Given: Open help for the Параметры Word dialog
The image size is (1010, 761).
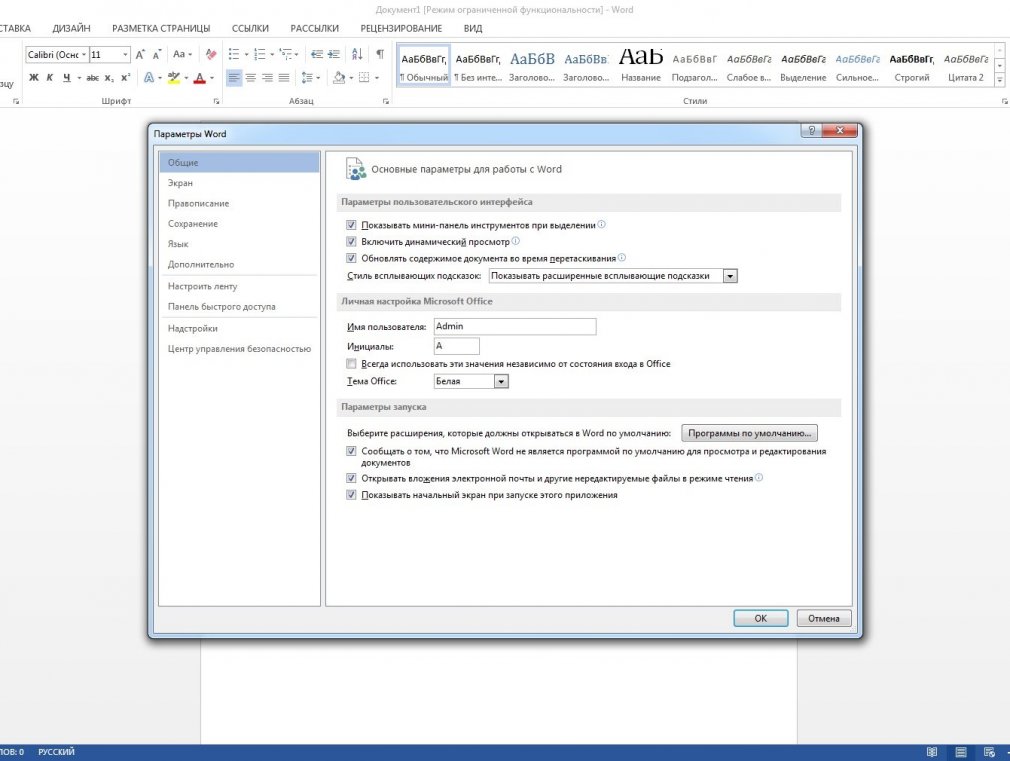Looking at the screenshot, I should tap(812, 130).
